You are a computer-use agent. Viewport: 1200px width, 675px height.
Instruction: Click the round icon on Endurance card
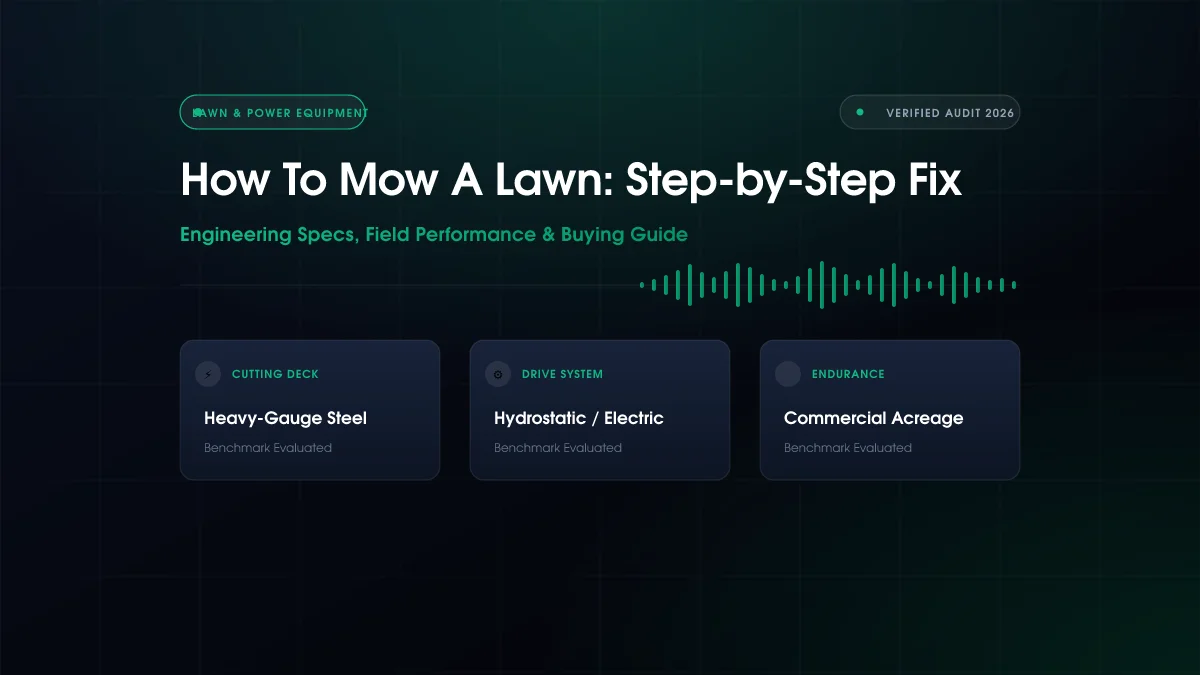click(788, 374)
